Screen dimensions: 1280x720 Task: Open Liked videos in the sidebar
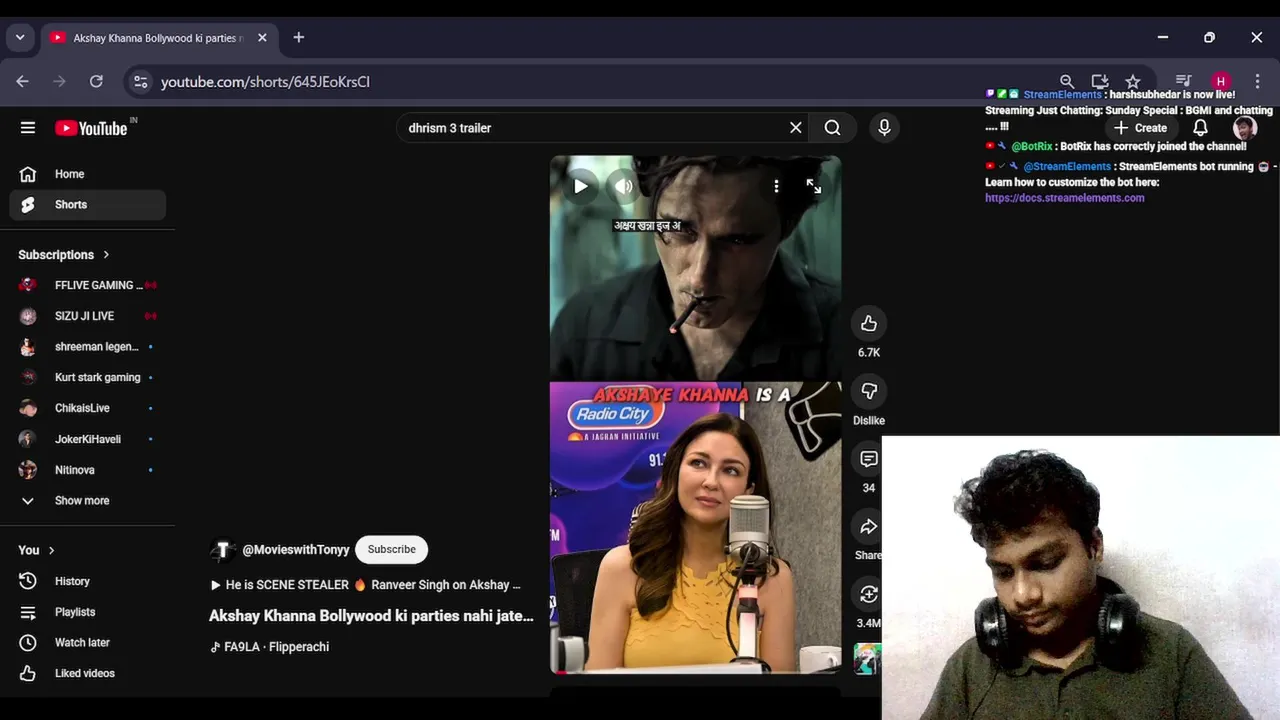click(x=88, y=673)
